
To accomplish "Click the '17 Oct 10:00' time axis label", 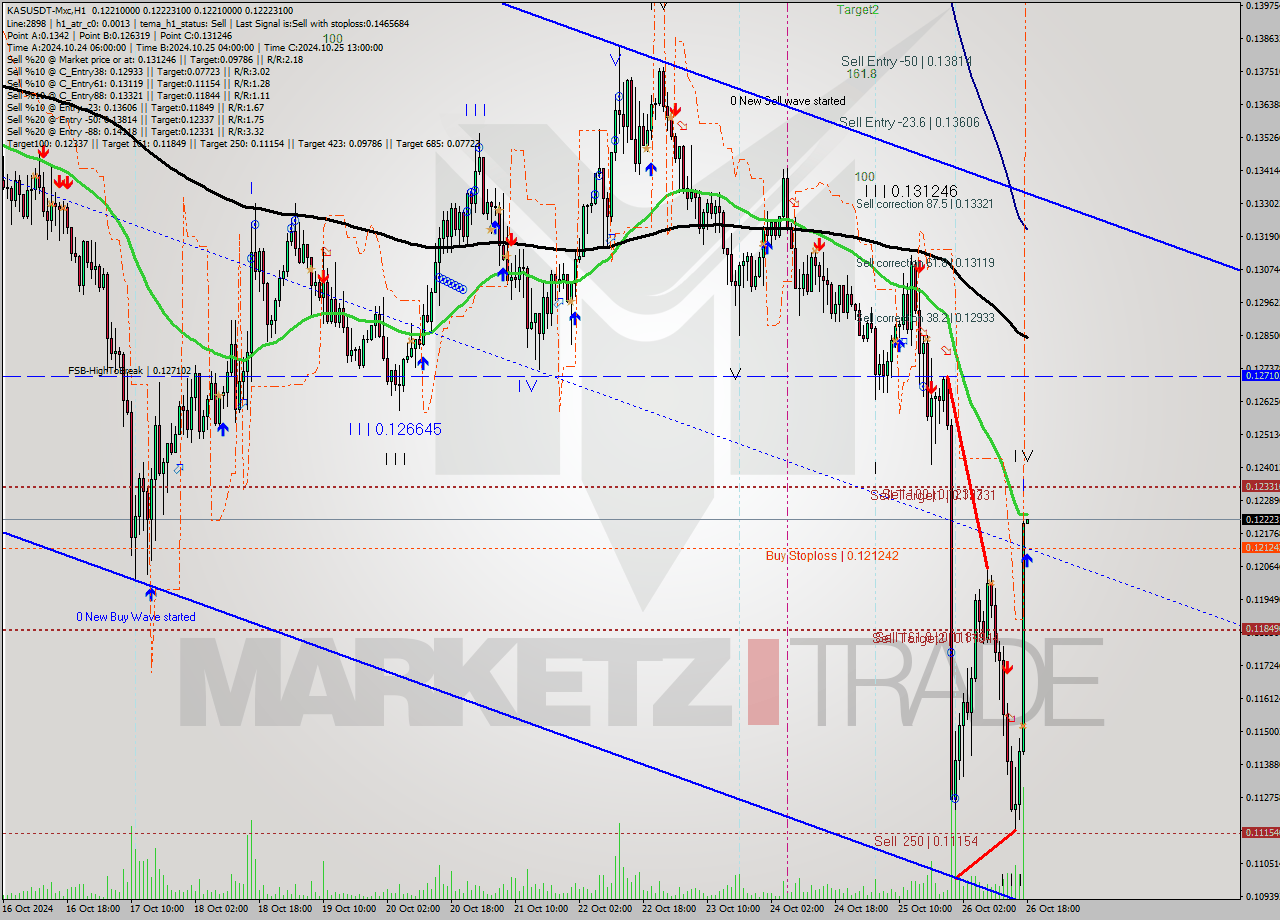I will coord(157,909).
